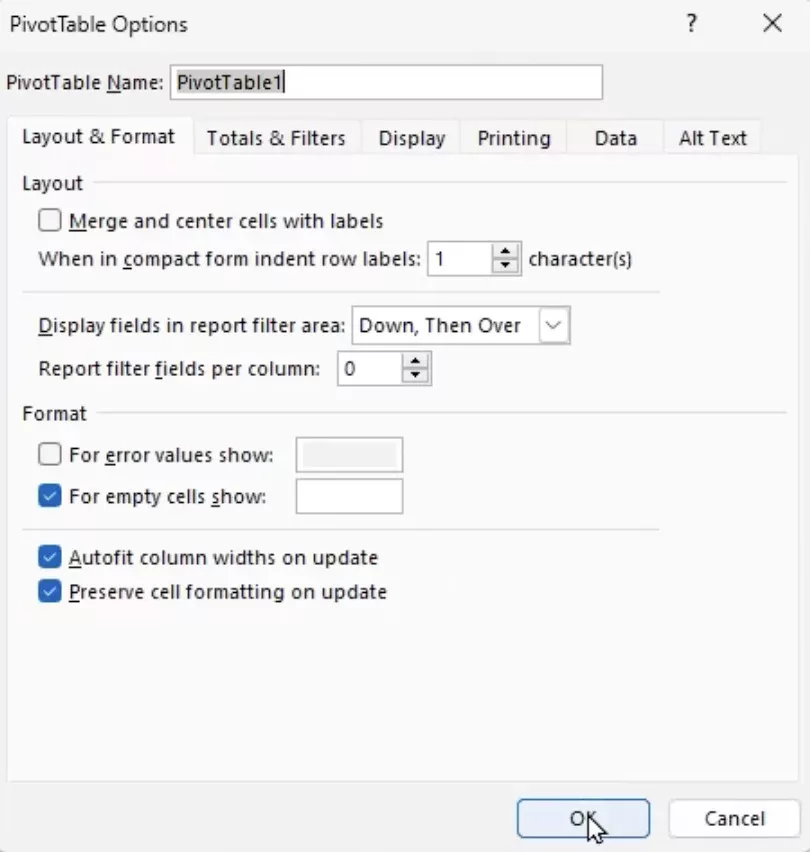Increase report filter fields per column
Image resolution: width=810 pixels, height=852 pixels.
pos(416,362)
